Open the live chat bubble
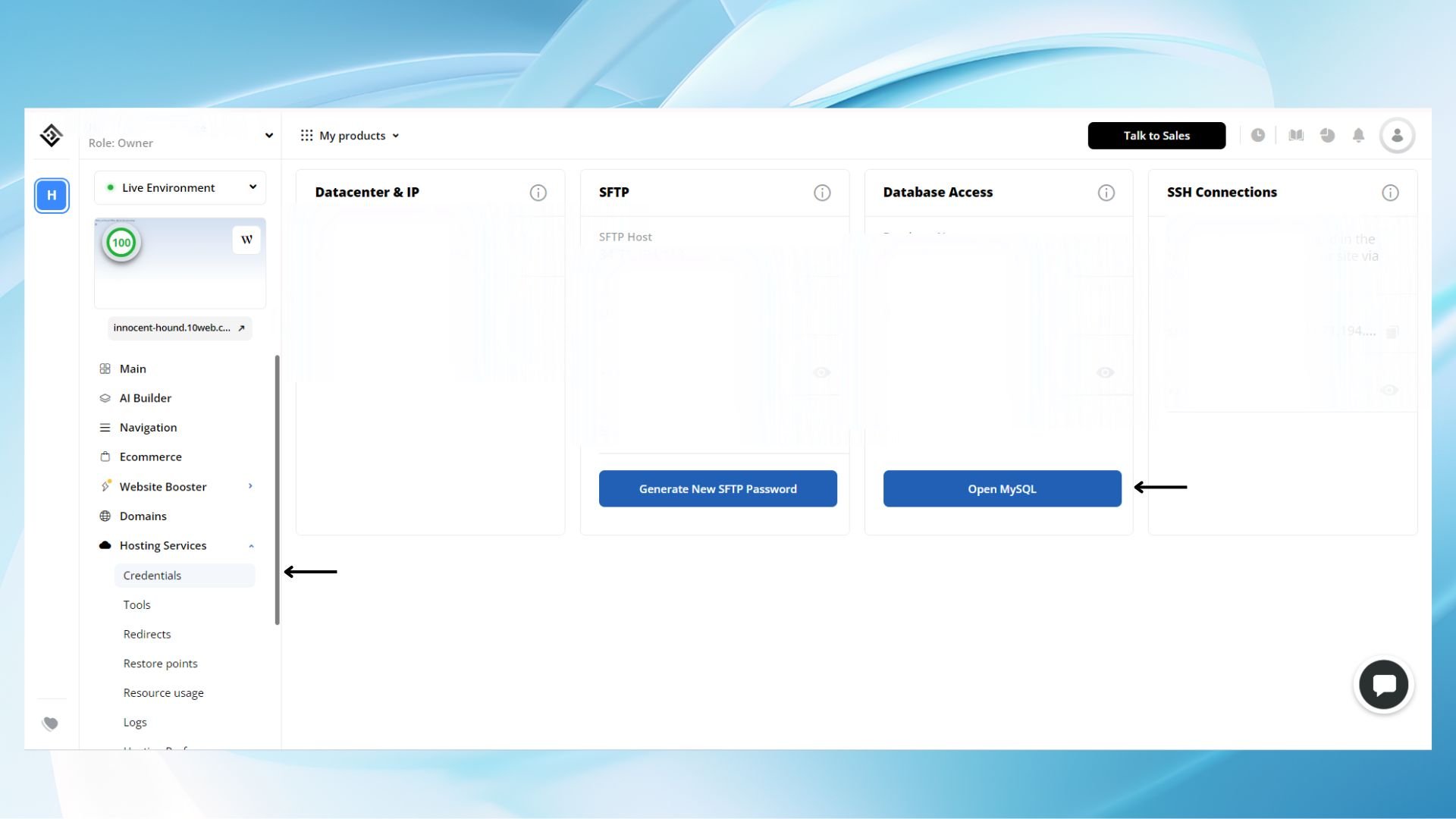1456x819 pixels. click(1383, 685)
